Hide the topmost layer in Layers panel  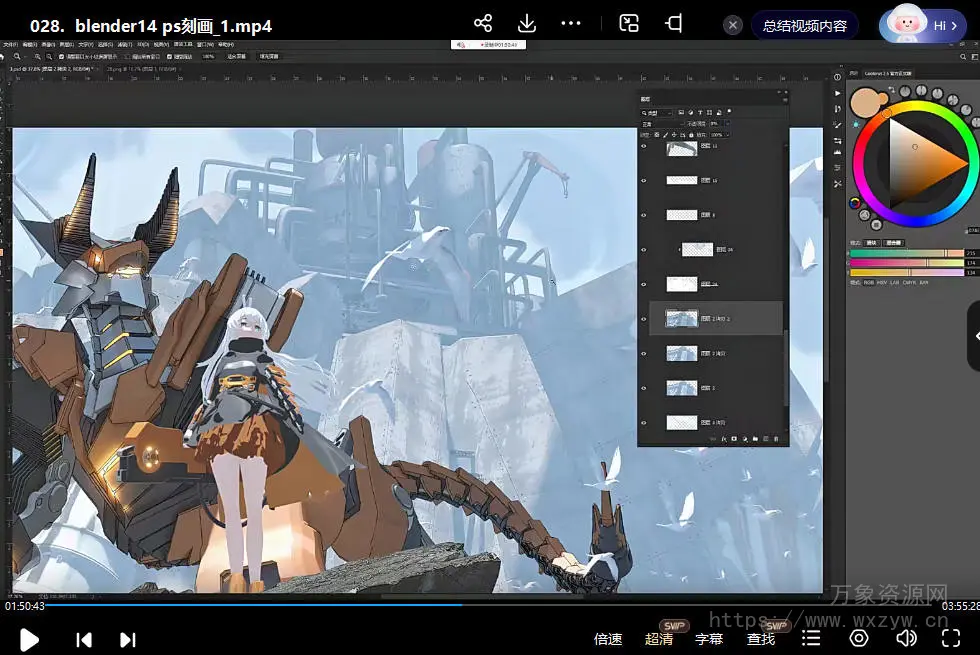[x=644, y=147]
